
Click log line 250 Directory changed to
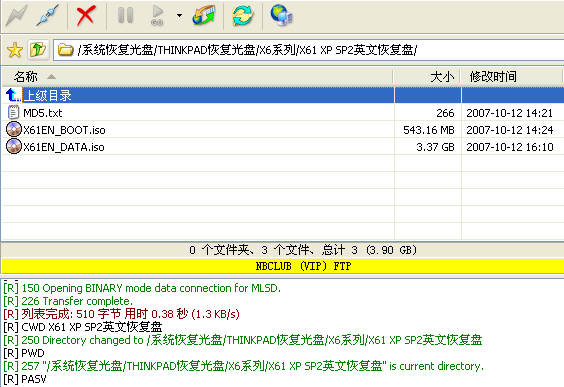tap(243, 340)
